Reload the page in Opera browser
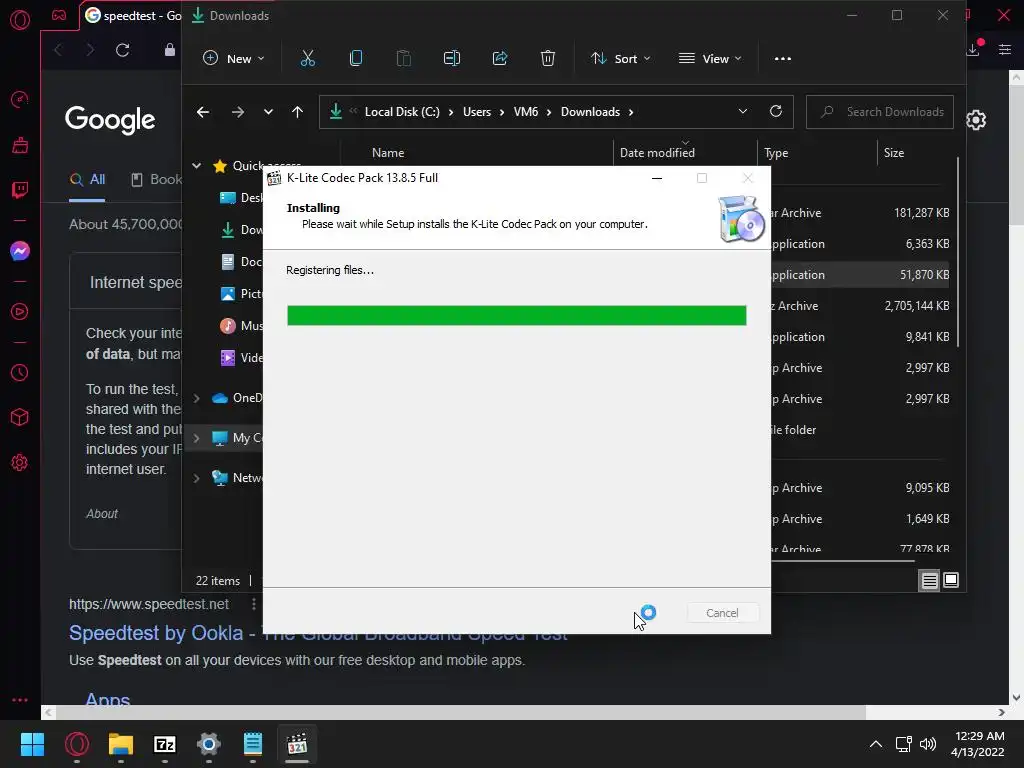 122,50
